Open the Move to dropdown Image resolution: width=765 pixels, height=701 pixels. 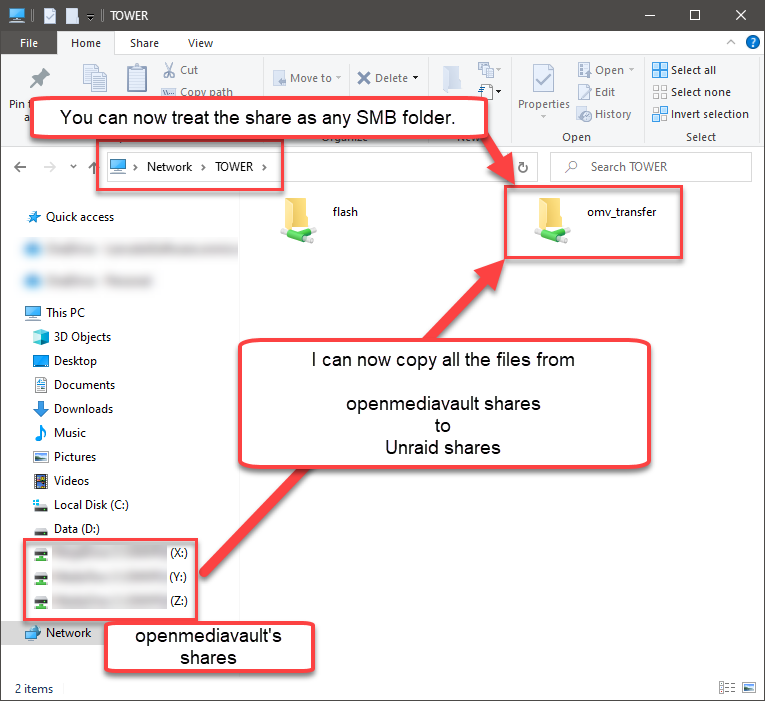[306, 78]
